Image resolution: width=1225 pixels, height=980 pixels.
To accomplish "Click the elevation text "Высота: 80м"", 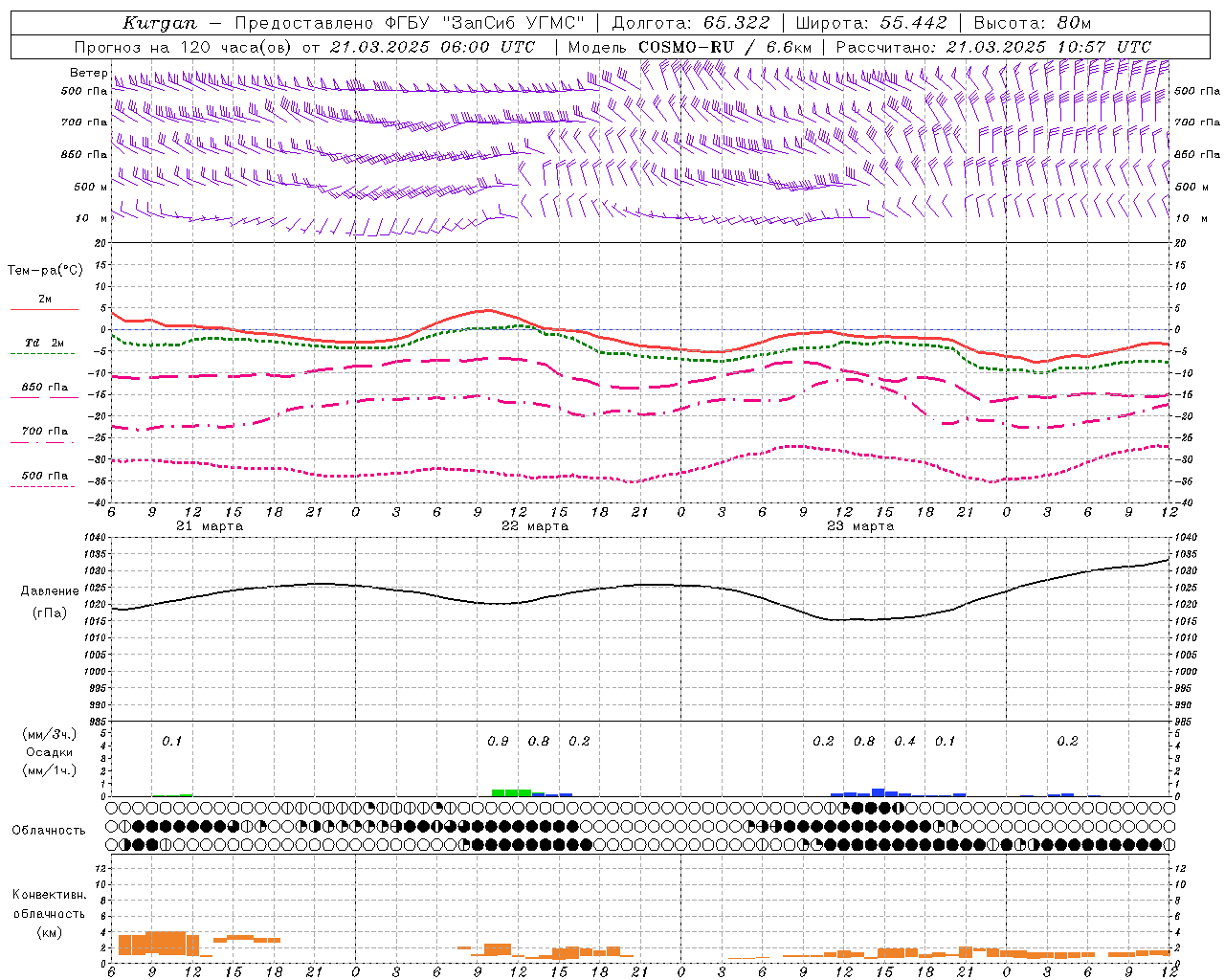I will click(x=1032, y=23).
